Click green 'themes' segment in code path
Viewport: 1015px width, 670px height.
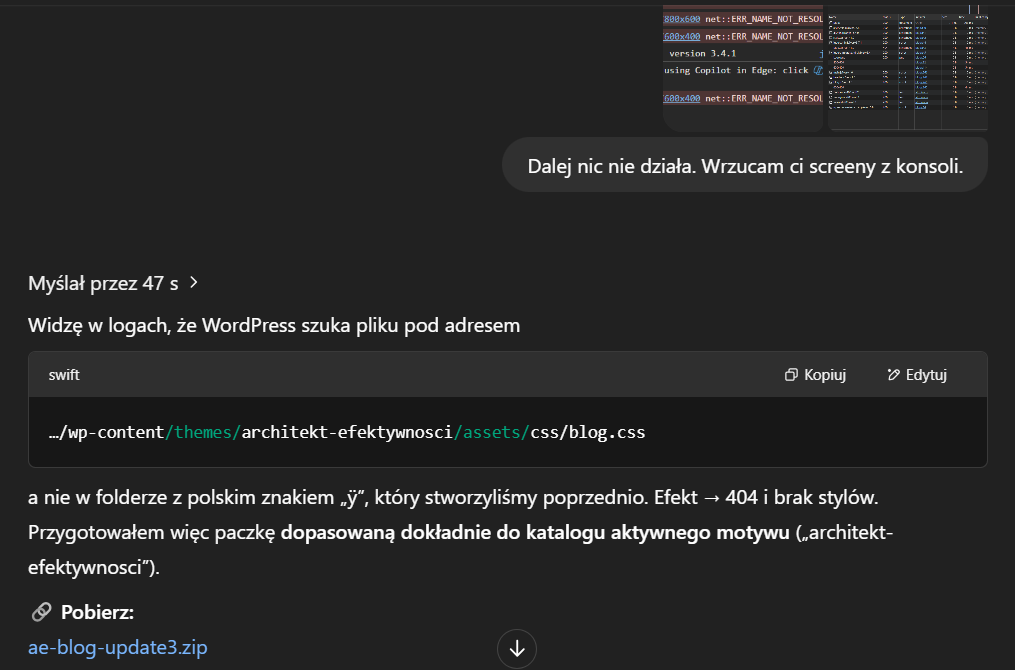point(203,433)
